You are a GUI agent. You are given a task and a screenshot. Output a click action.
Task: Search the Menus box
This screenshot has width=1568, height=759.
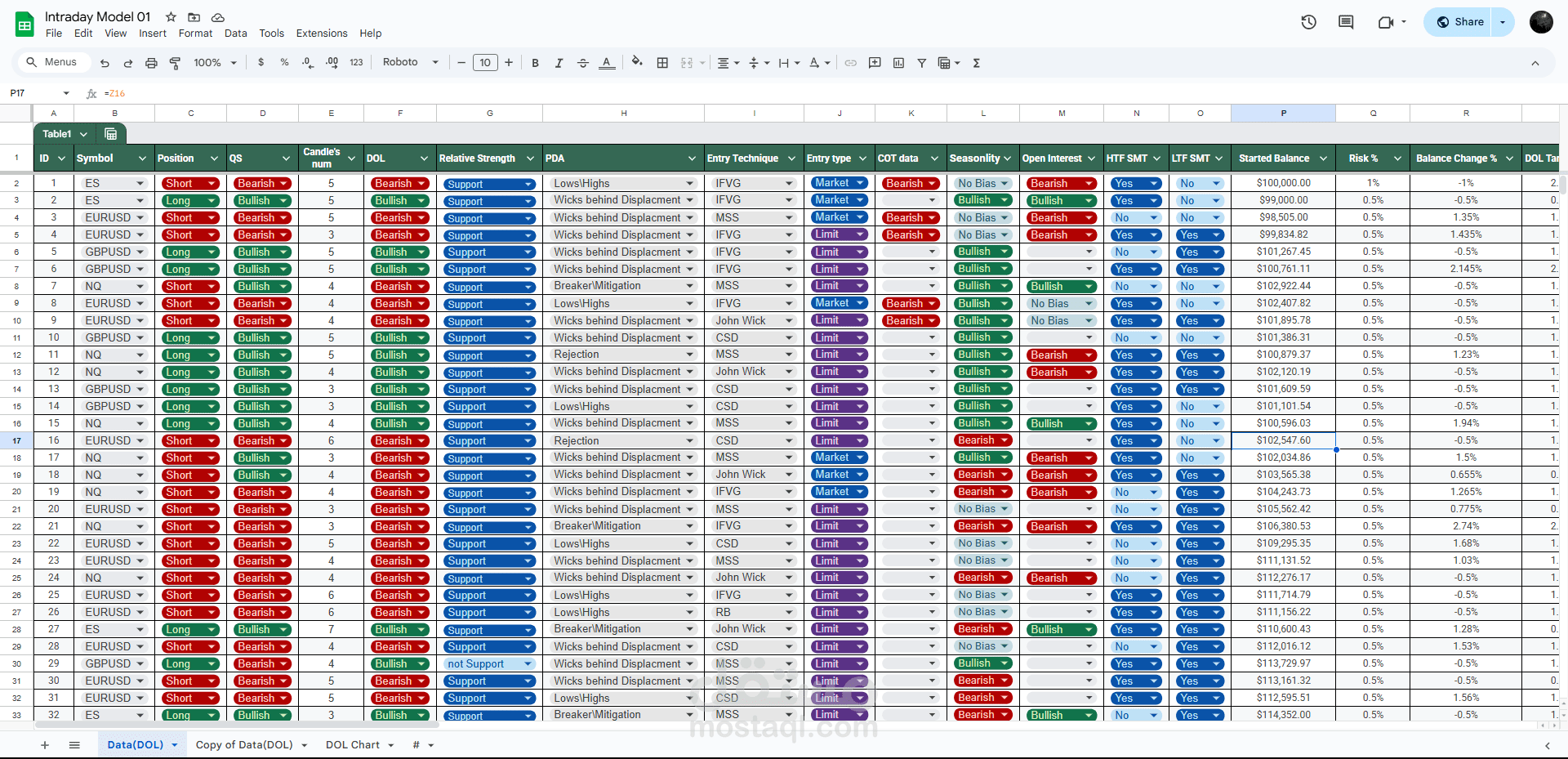pyautogui.click(x=53, y=62)
